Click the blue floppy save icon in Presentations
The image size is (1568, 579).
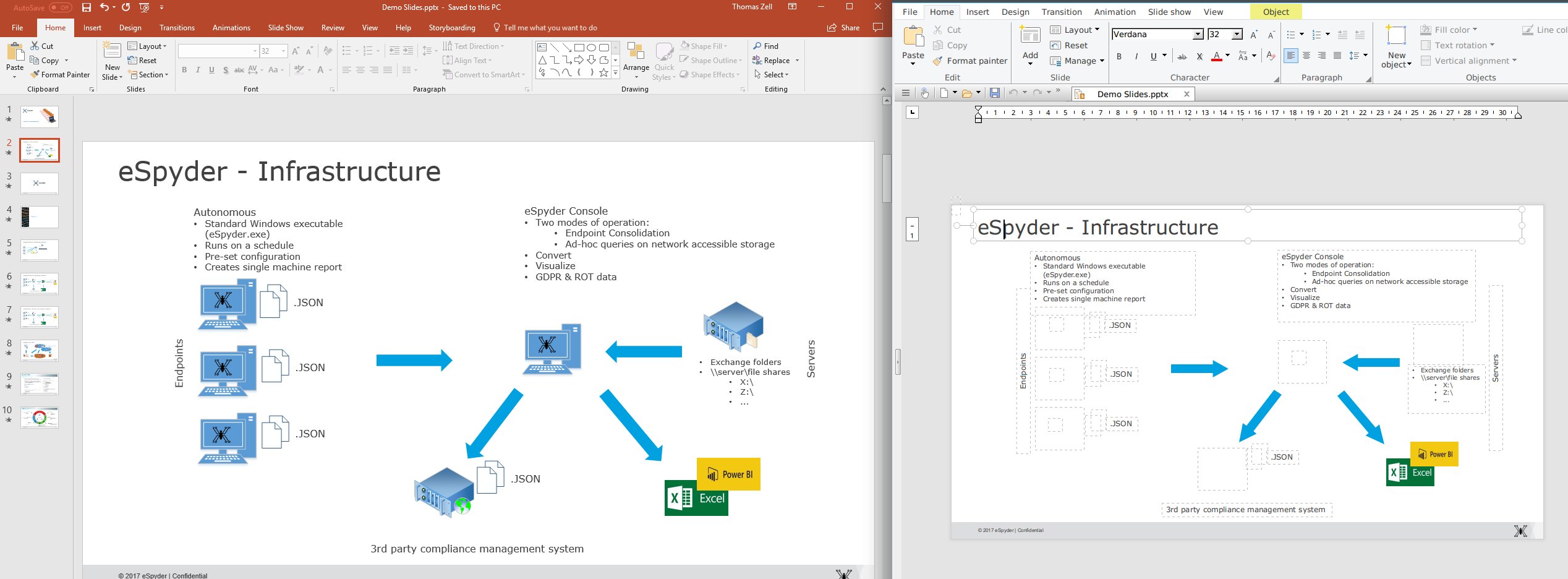click(x=995, y=93)
